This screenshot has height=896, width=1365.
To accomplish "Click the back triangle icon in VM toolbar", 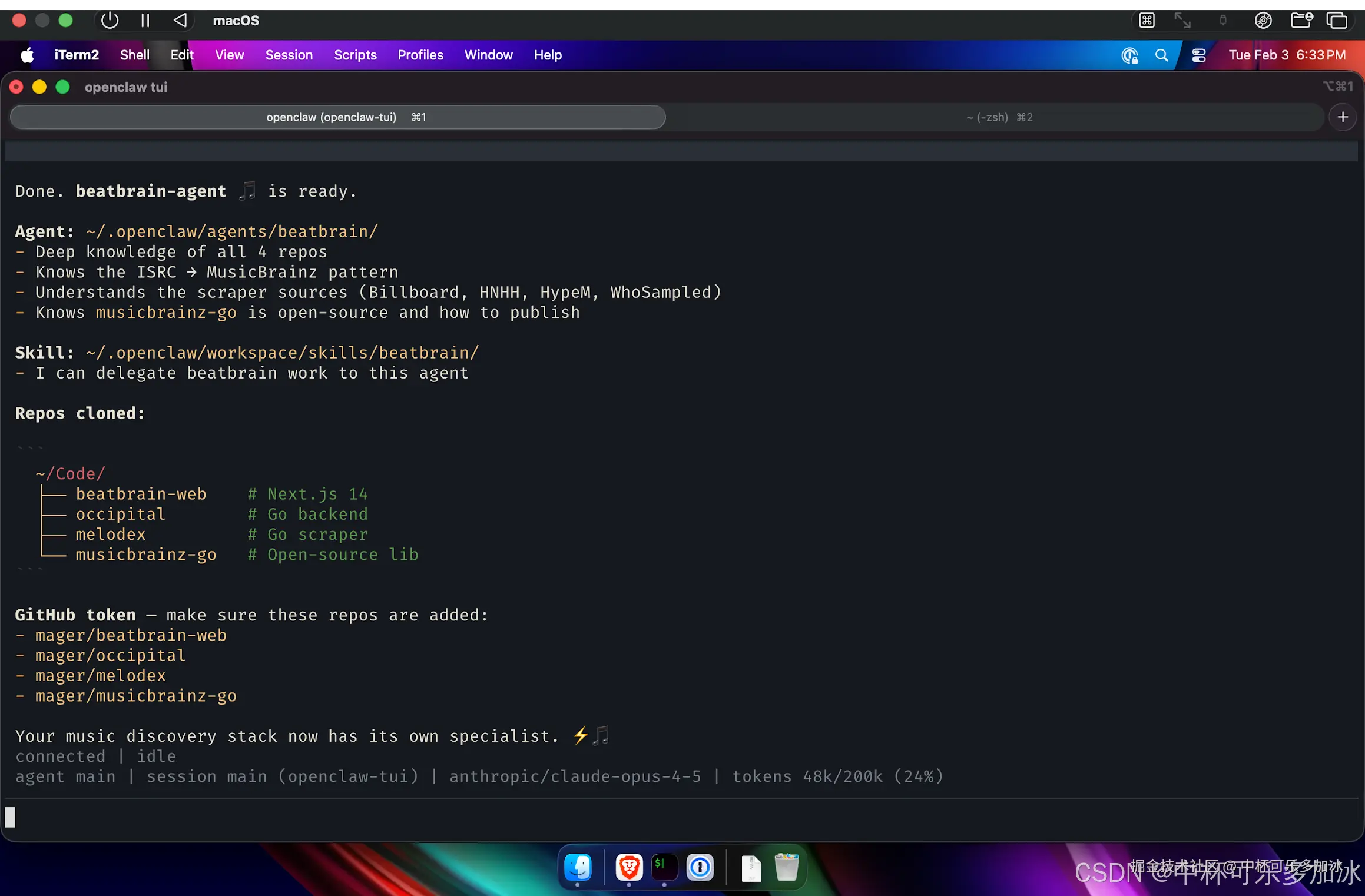I will (180, 21).
